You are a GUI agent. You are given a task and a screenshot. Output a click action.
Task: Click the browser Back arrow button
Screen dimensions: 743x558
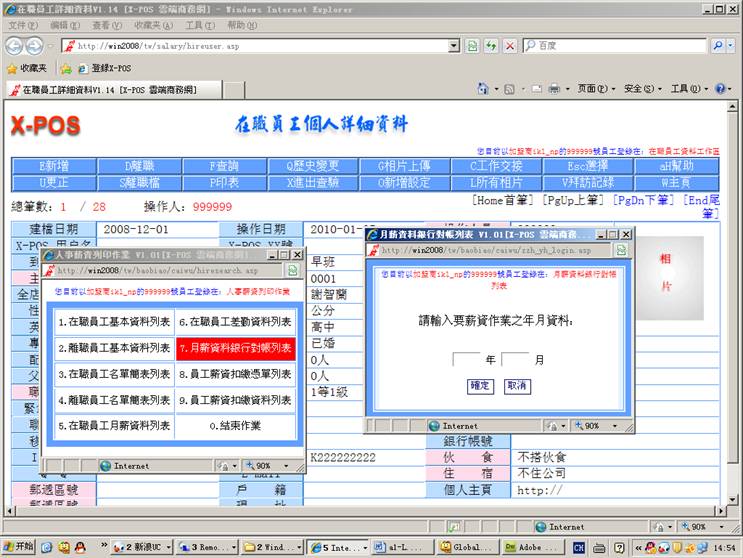coord(15,46)
